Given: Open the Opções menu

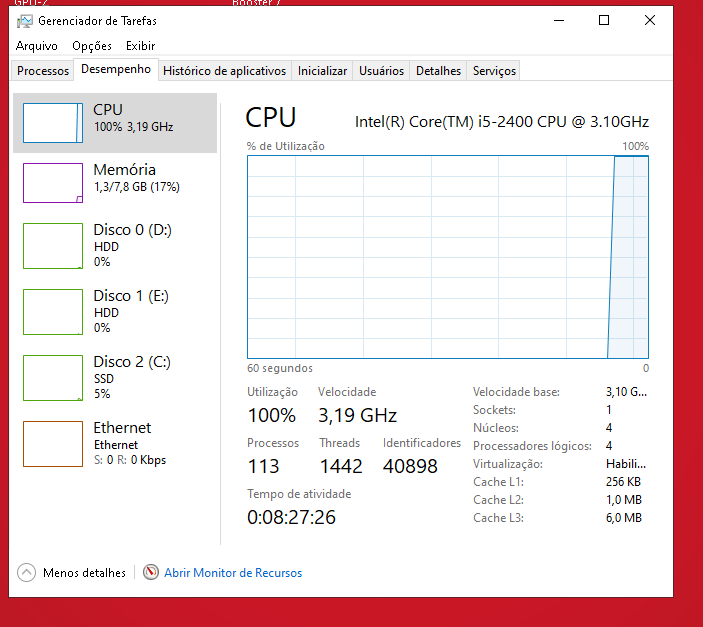Looking at the screenshot, I should point(92,46).
